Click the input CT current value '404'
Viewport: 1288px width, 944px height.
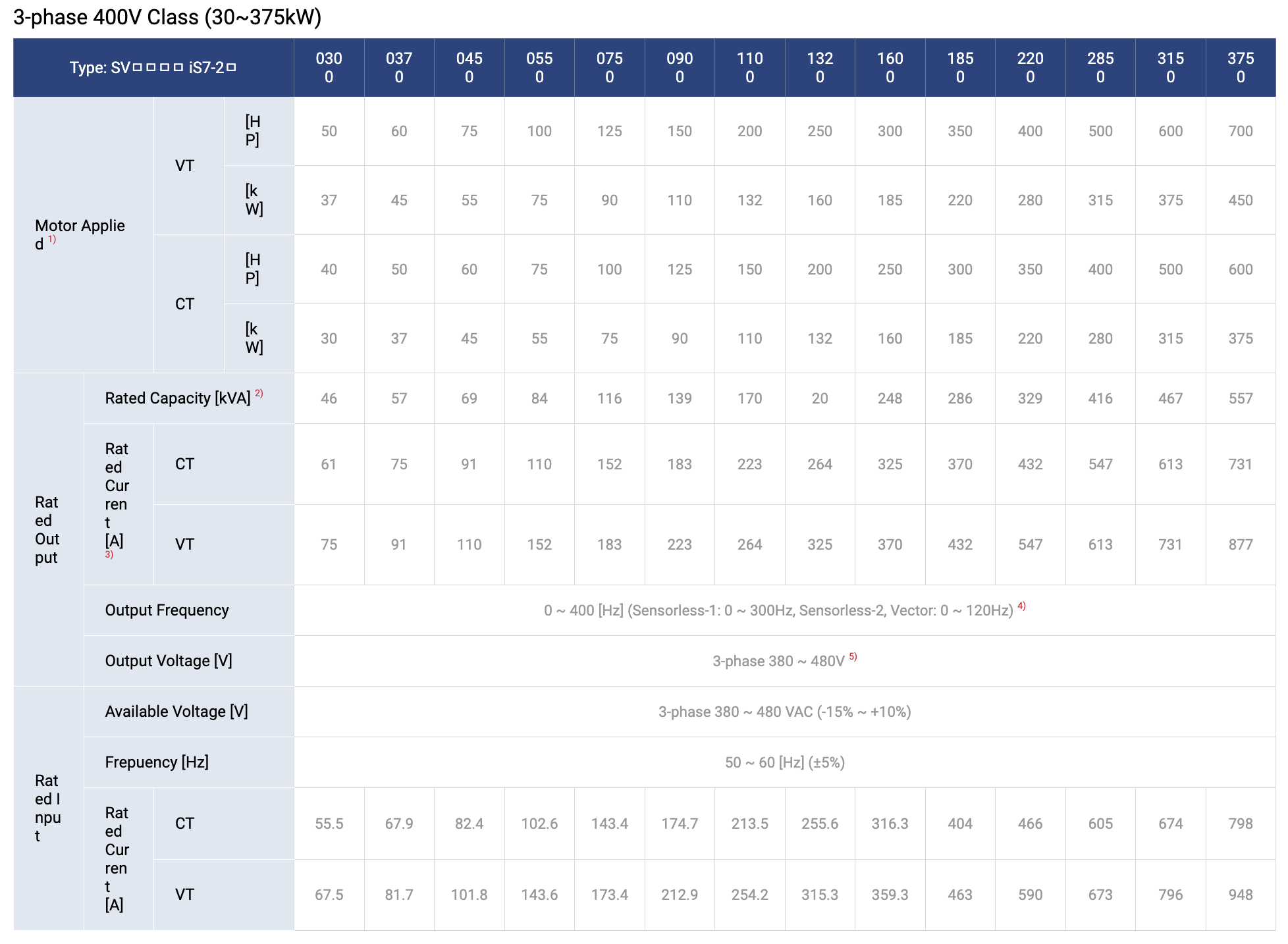(x=960, y=824)
